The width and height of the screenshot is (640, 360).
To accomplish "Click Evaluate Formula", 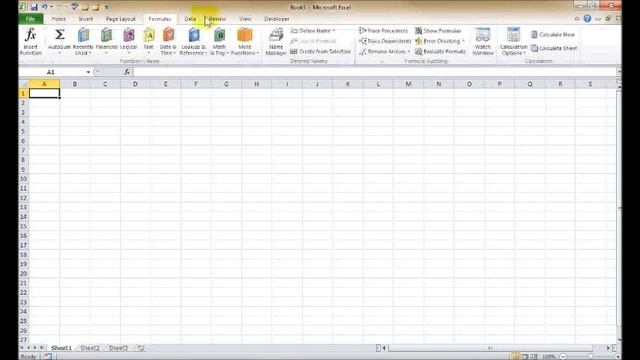I will pyautogui.click(x=440, y=51).
